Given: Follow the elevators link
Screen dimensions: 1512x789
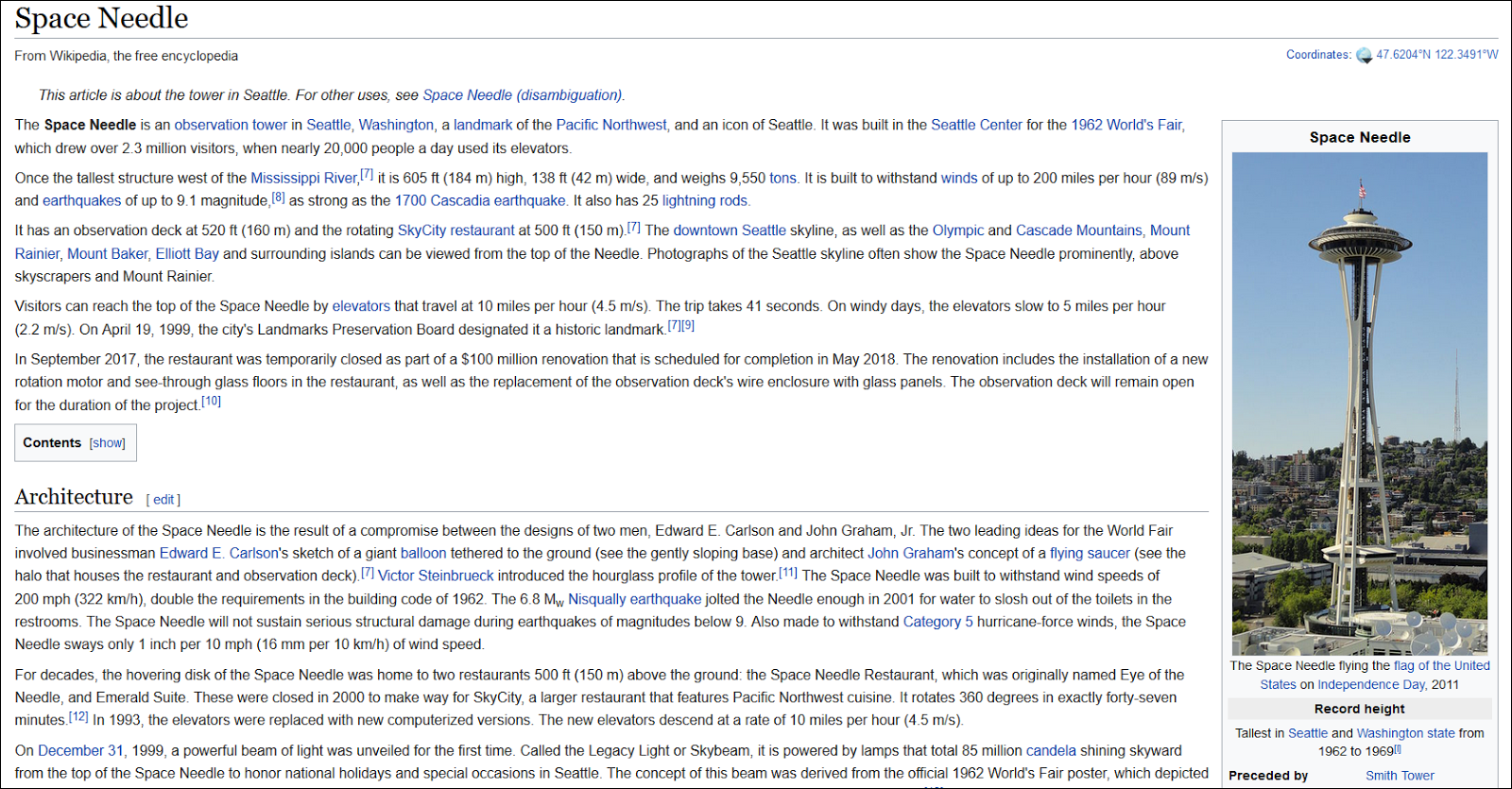Looking at the screenshot, I should 361,306.
